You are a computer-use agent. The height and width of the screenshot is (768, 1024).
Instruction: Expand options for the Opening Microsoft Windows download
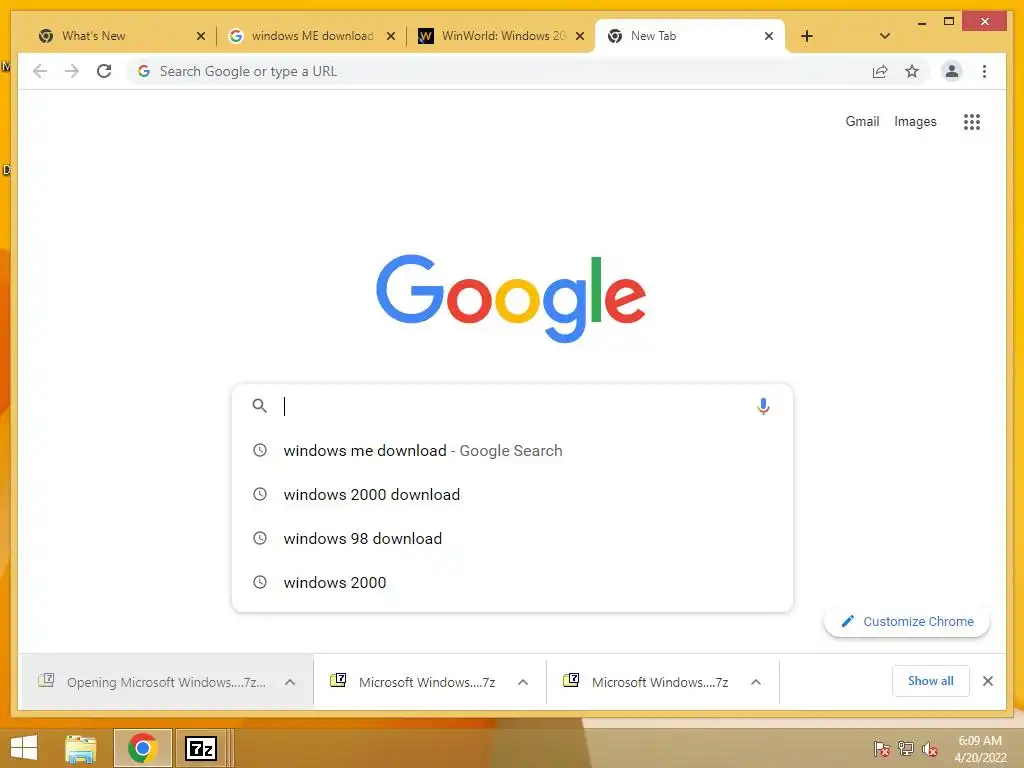290,682
